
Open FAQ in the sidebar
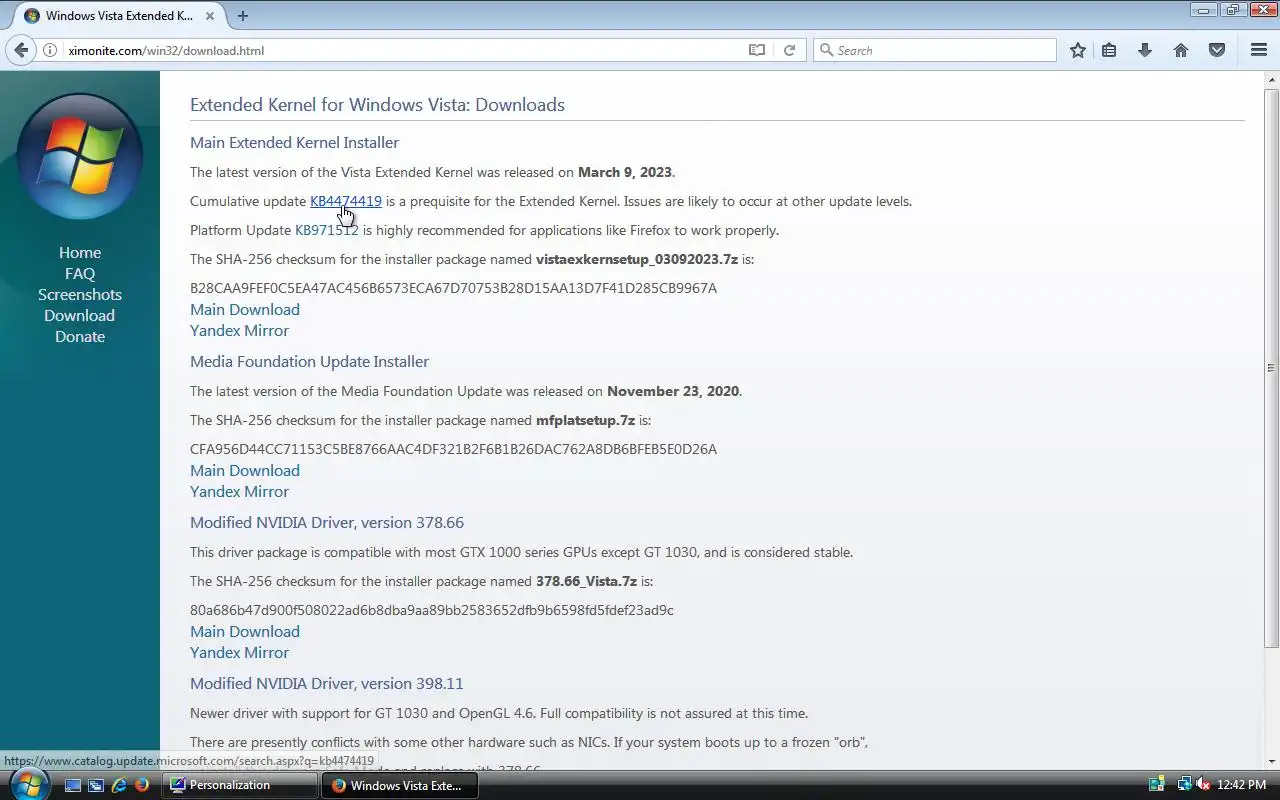[80, 274]
